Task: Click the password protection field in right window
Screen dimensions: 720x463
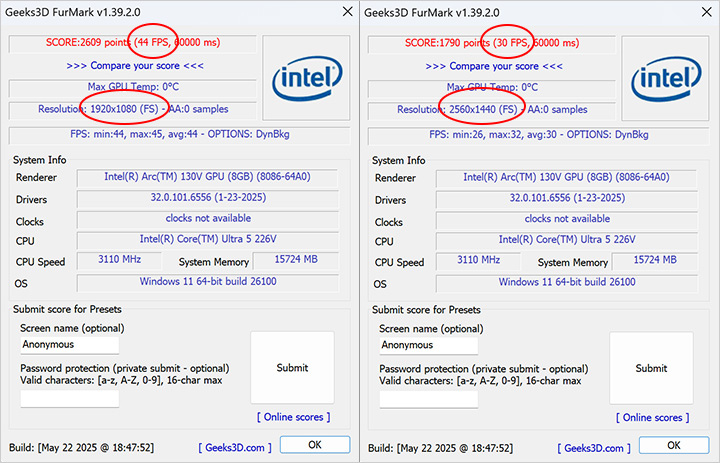Action: pos(429,399)
